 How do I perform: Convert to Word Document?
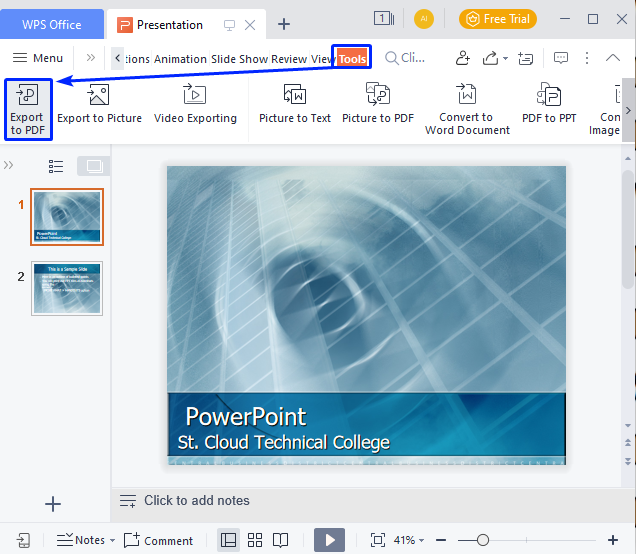[x=467, y=110]
